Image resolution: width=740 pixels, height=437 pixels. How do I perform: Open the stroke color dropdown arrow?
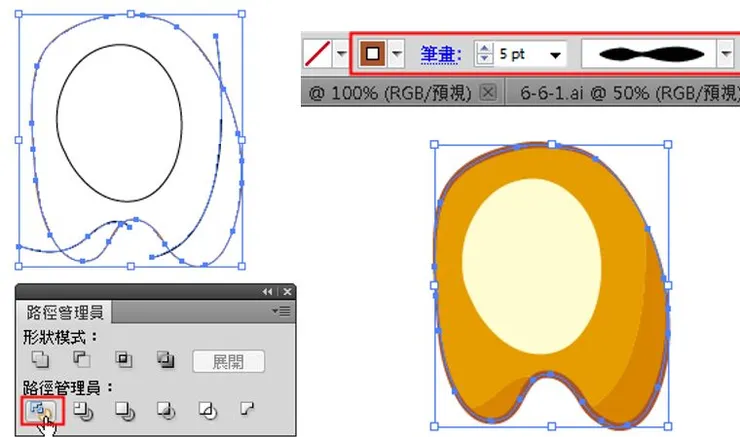click(x=397, y=54)
